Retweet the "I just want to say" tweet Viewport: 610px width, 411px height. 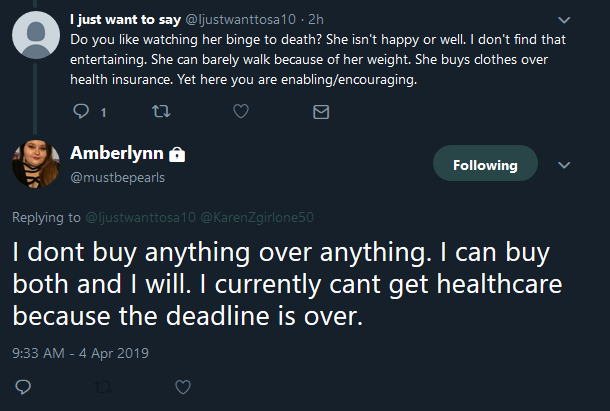coord(161,111)
